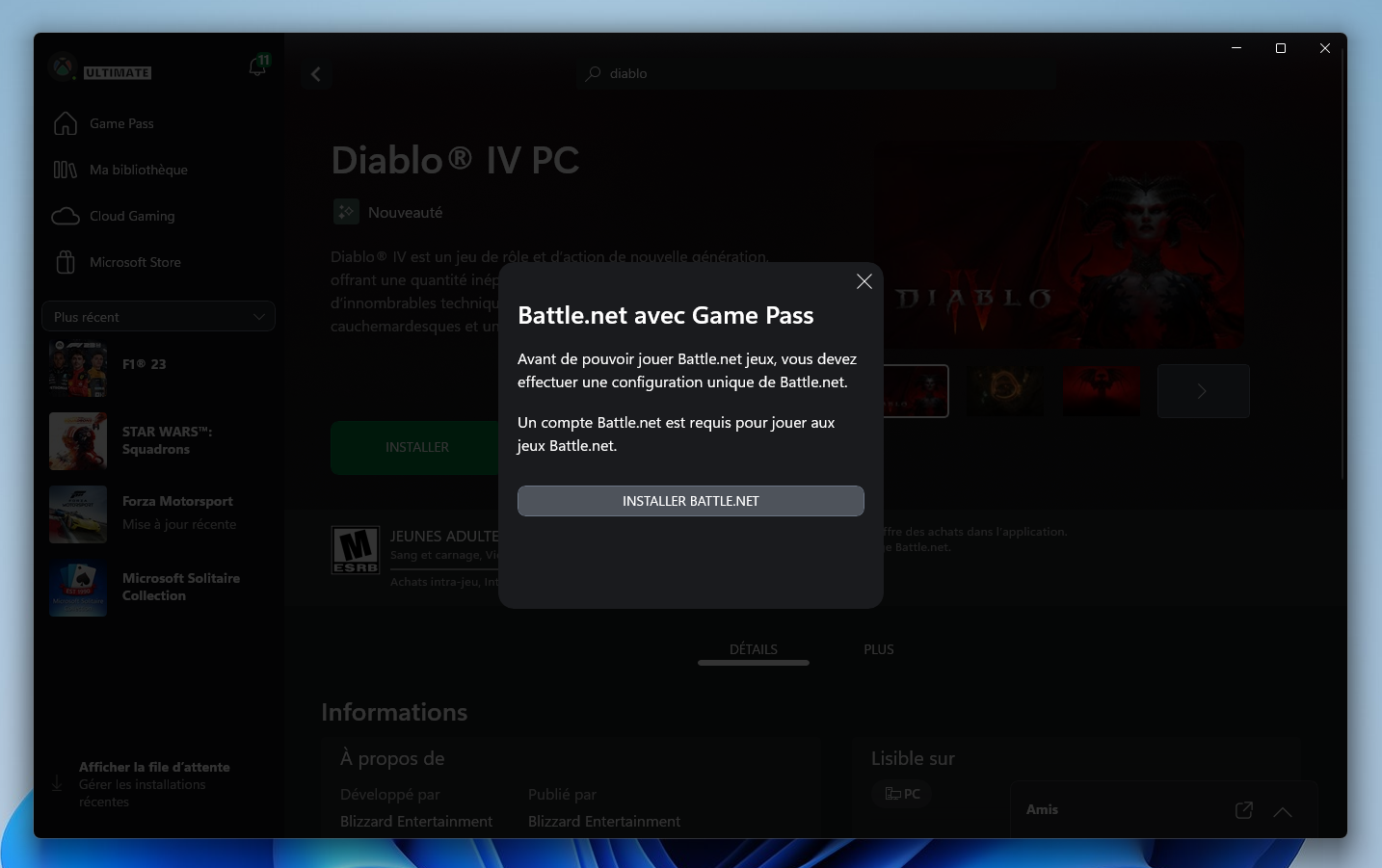Switch to the DÉTAILS tab
Image resolution: width=1382 pixels, height=868 pixels.
tap(754, 649)
